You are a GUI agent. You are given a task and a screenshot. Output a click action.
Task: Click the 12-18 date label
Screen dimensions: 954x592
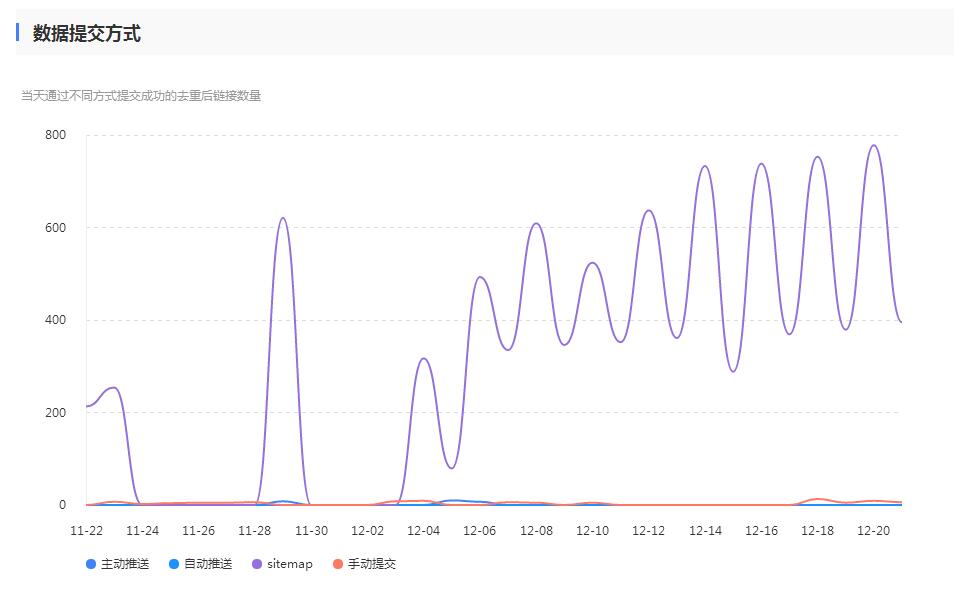click(x=817, y=531)
